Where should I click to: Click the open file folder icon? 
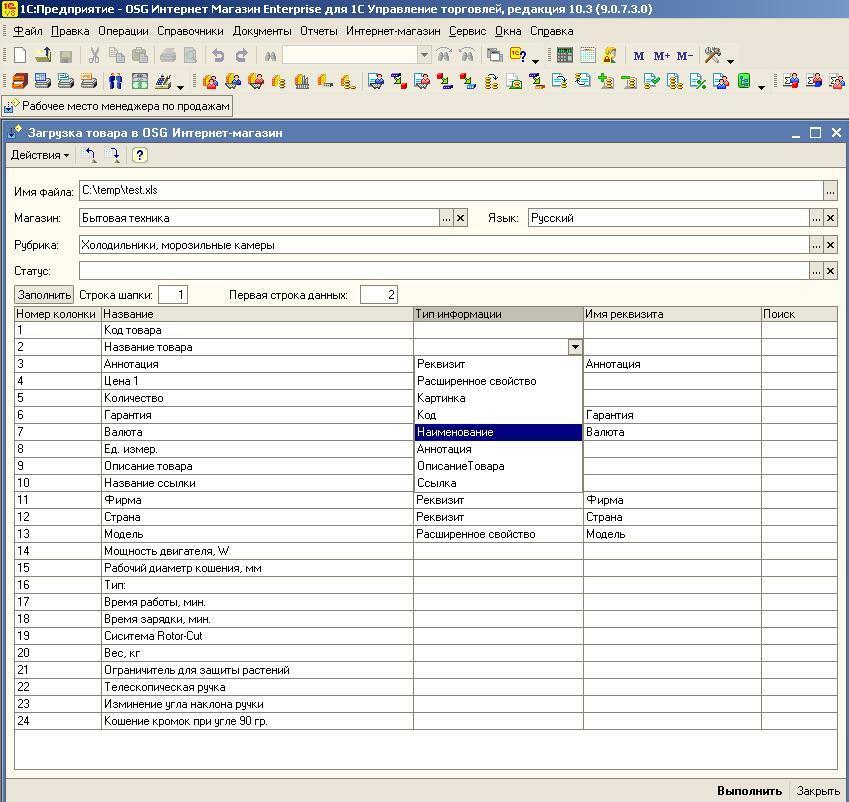pyautogui.click(x=42, y=56)
